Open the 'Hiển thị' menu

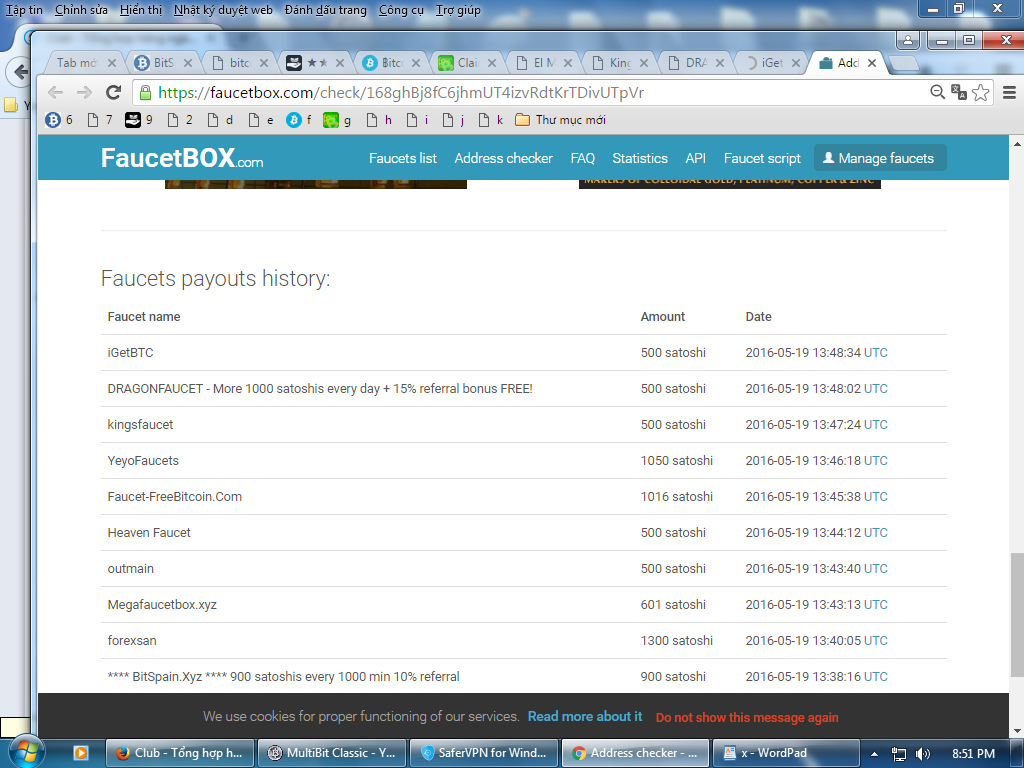pyautogui.click(x=141, y=10)
